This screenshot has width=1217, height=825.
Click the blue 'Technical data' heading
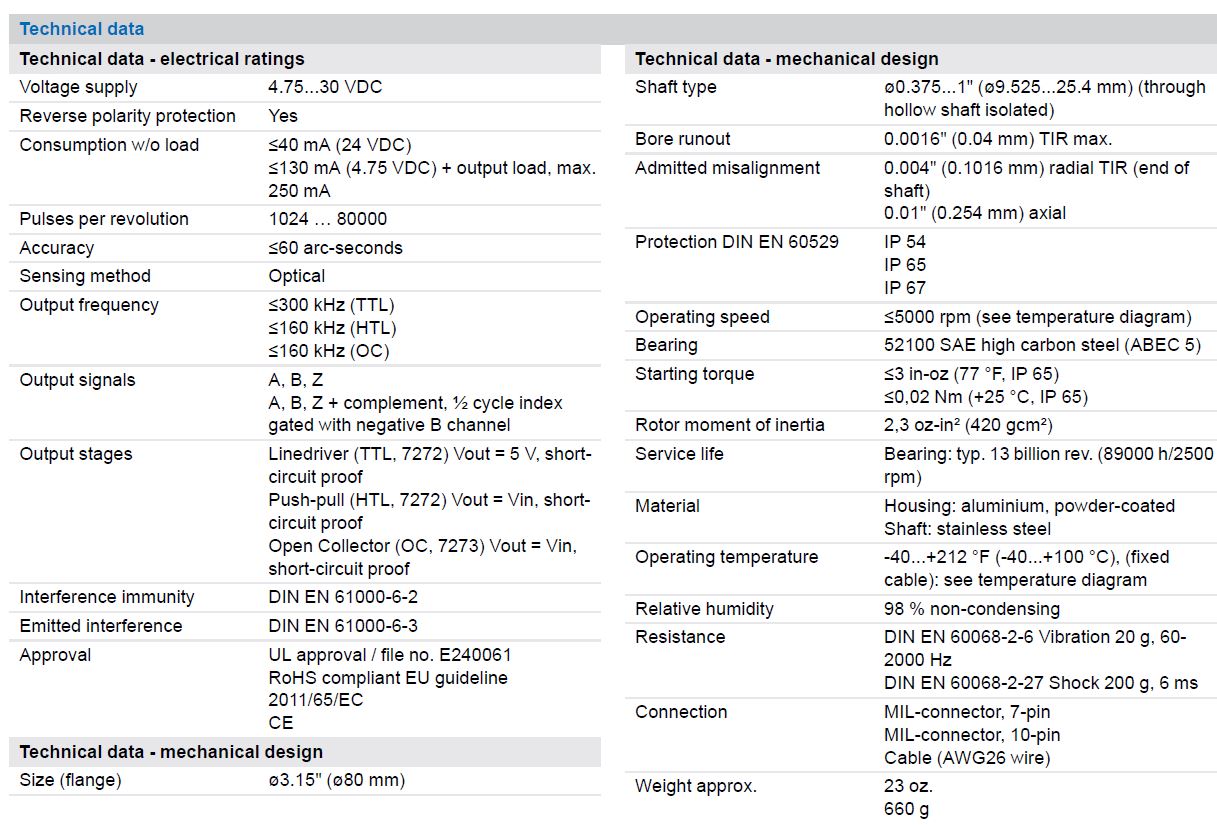pos(82,29)
